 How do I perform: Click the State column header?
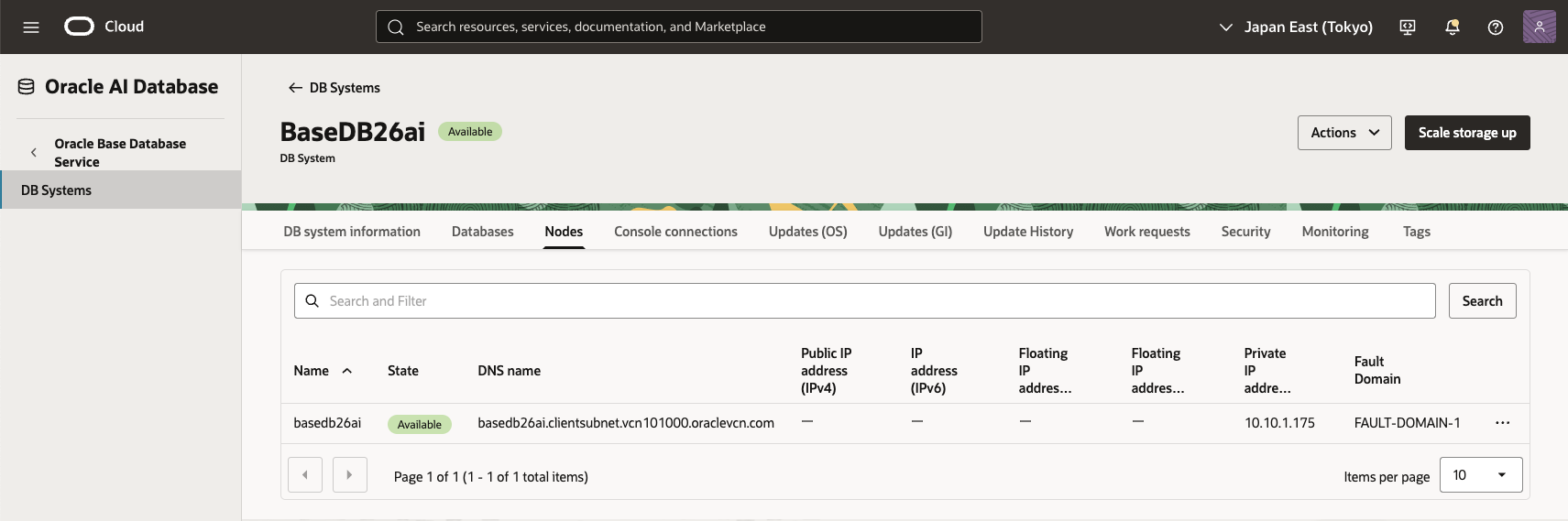[403, 371]
